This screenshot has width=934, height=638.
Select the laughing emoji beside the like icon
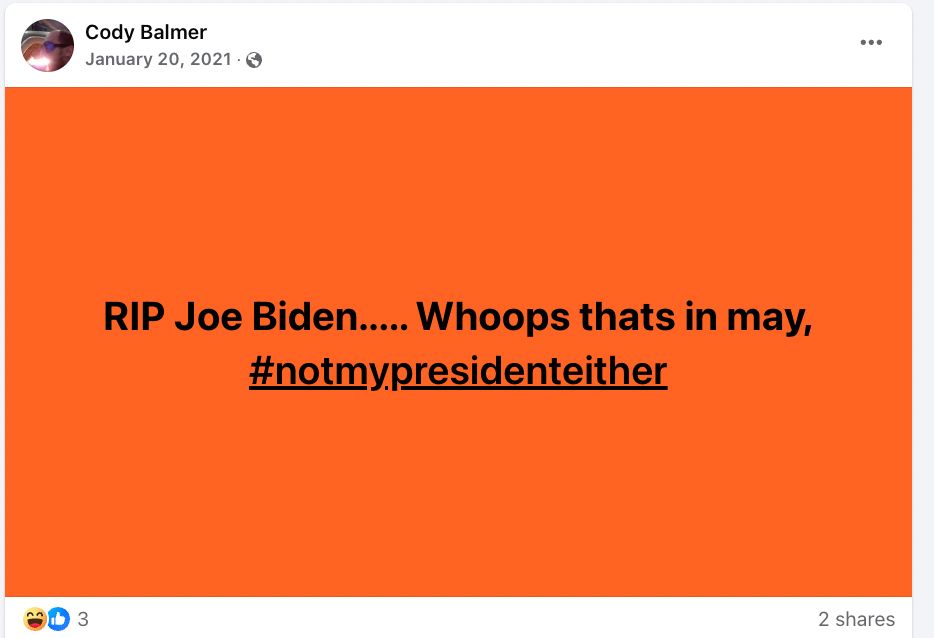pos(33,619)
